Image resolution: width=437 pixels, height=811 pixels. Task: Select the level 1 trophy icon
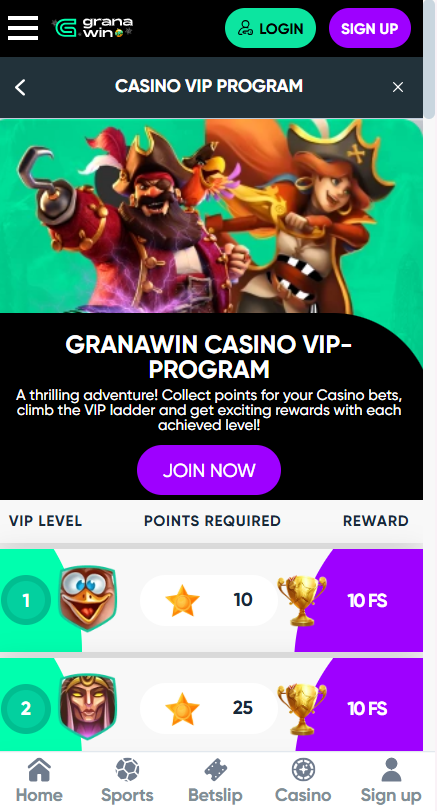coord(302,600)
